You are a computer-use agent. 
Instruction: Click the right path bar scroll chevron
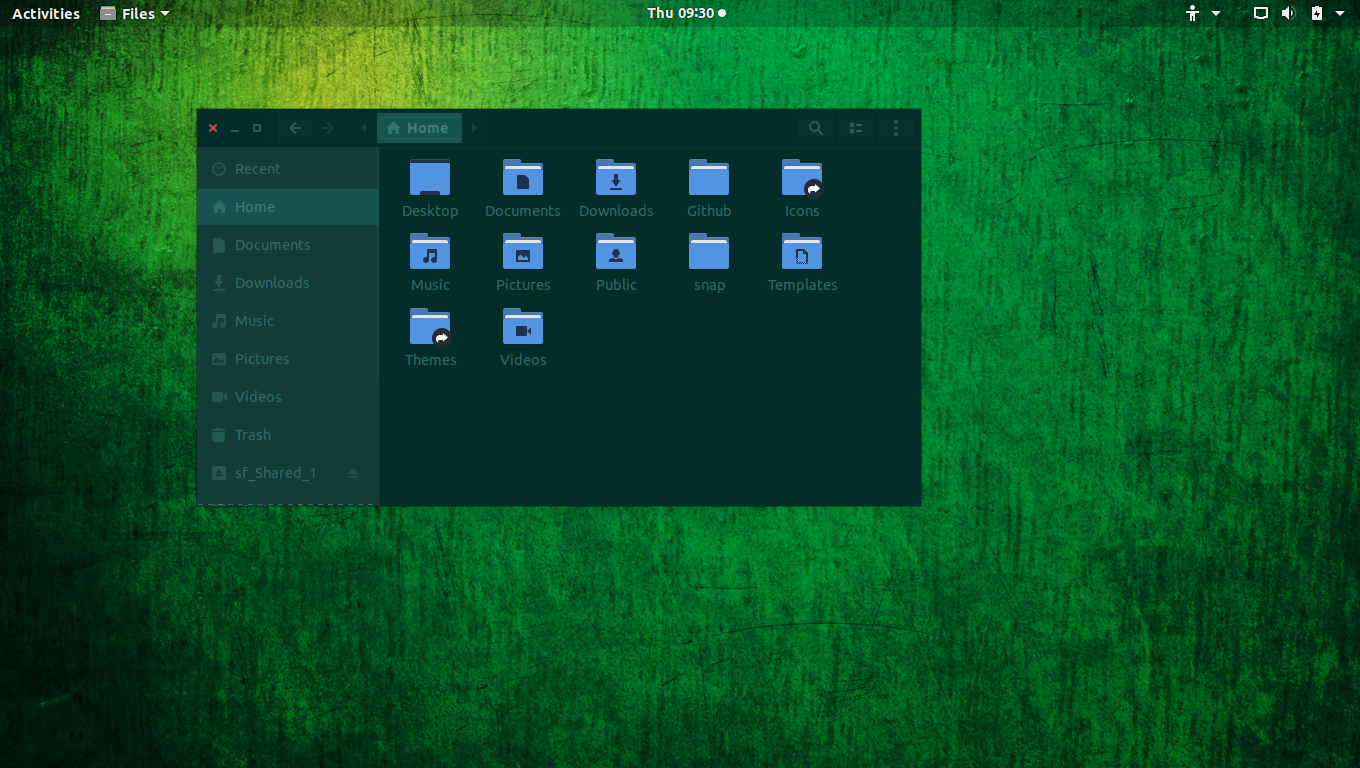(474, 128)
